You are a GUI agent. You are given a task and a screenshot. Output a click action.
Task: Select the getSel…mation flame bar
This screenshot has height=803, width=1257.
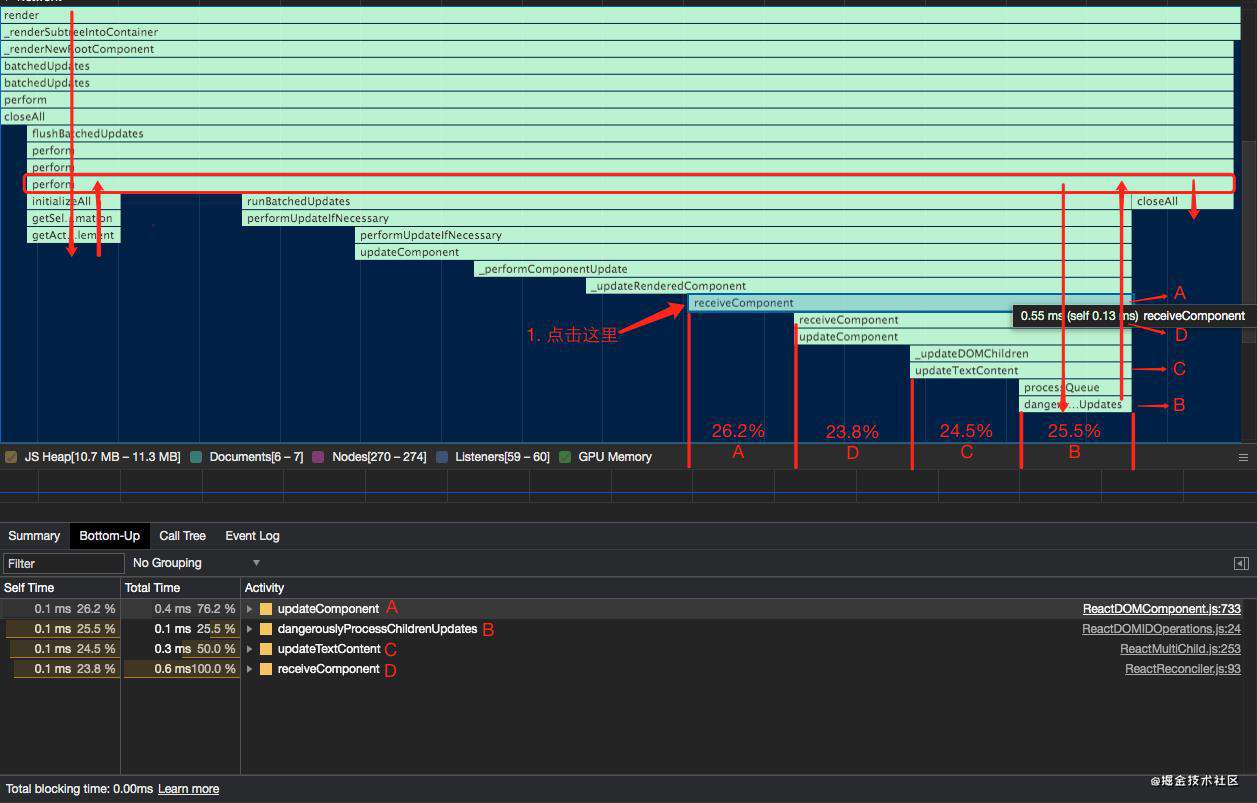[74, 218]
